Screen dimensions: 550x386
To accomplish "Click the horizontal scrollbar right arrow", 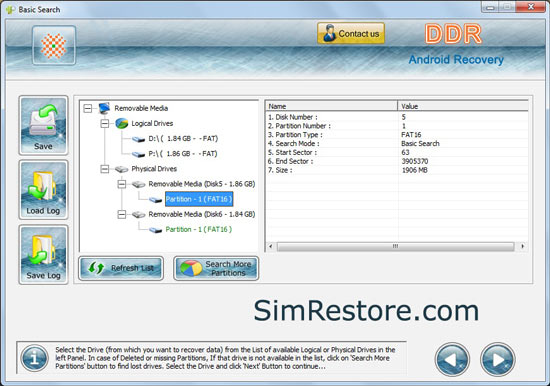I will [x=523, y=246].
